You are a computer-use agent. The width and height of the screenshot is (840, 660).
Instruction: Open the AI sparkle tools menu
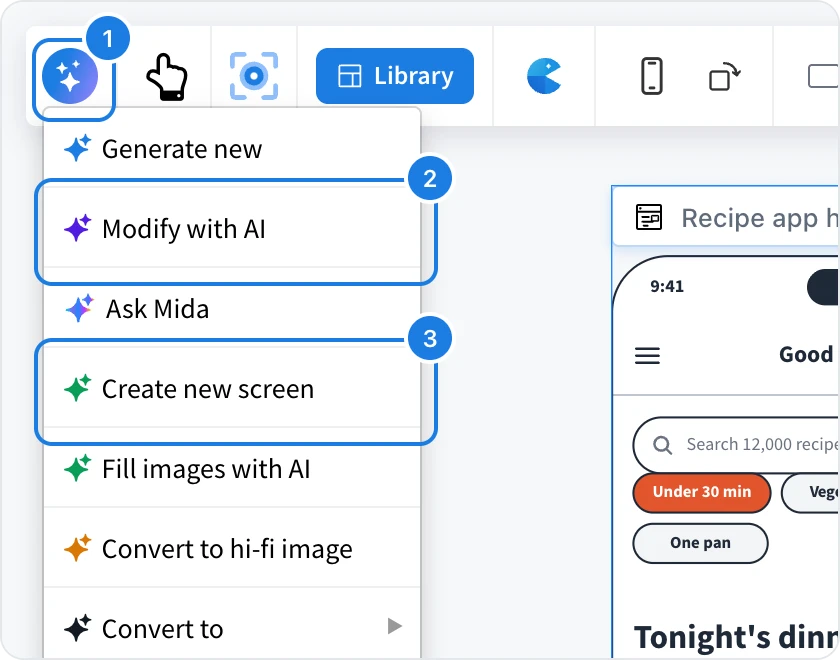point(70,76)
